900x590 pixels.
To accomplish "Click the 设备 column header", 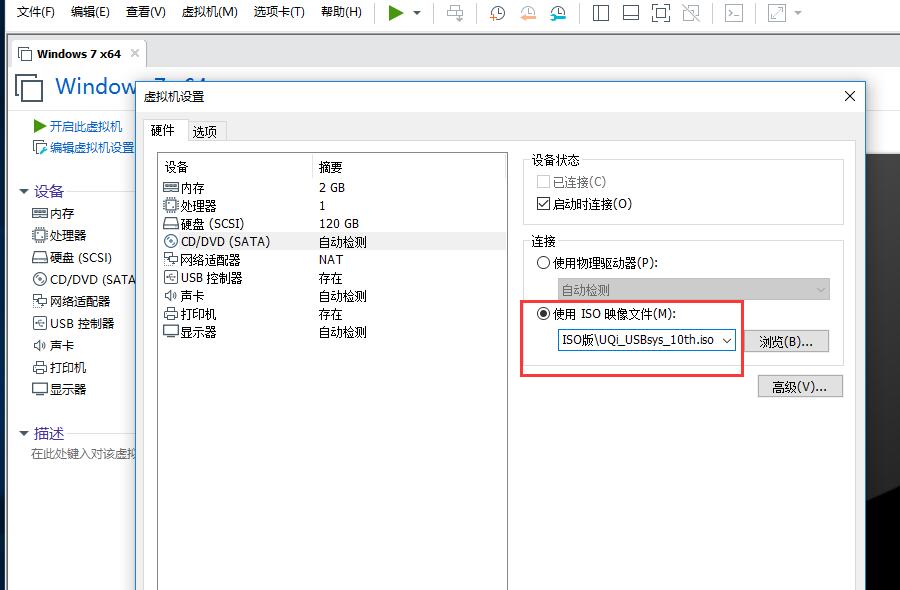I will pos(235,167).
